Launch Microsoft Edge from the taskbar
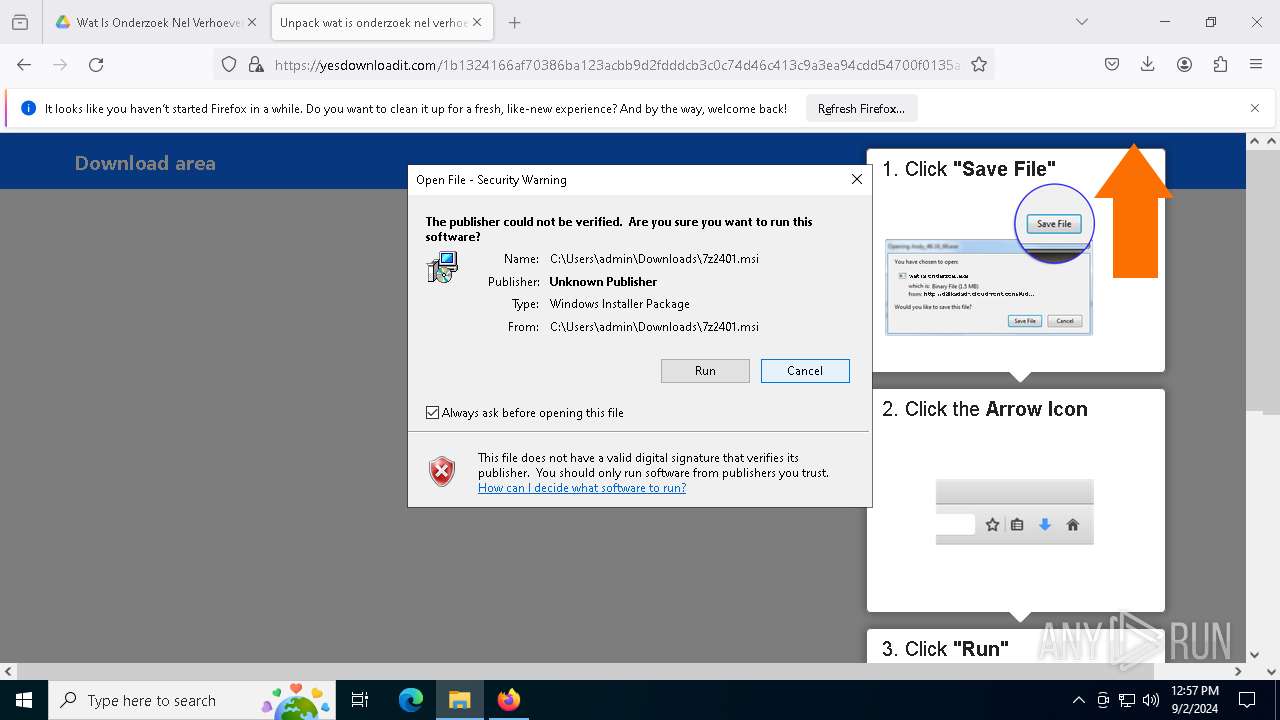1280x720 pixels. (x=411, y=700)
